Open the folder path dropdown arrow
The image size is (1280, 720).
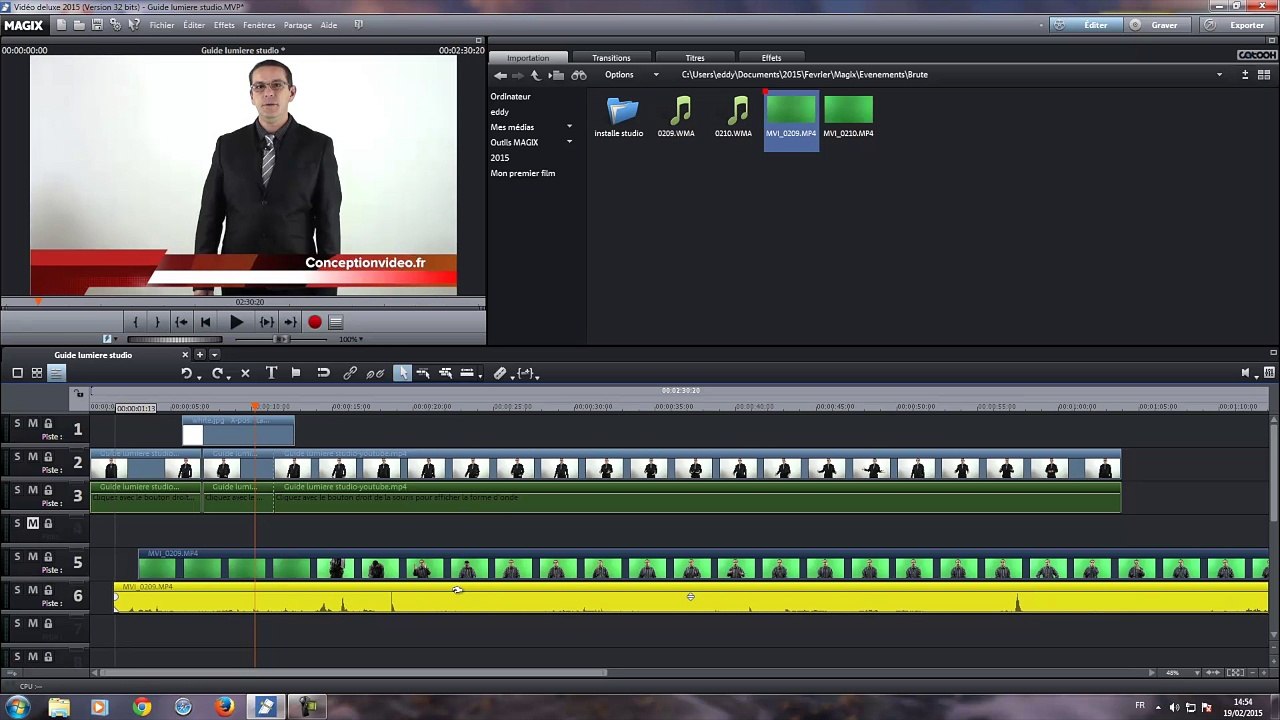[x=1219, y=75]
